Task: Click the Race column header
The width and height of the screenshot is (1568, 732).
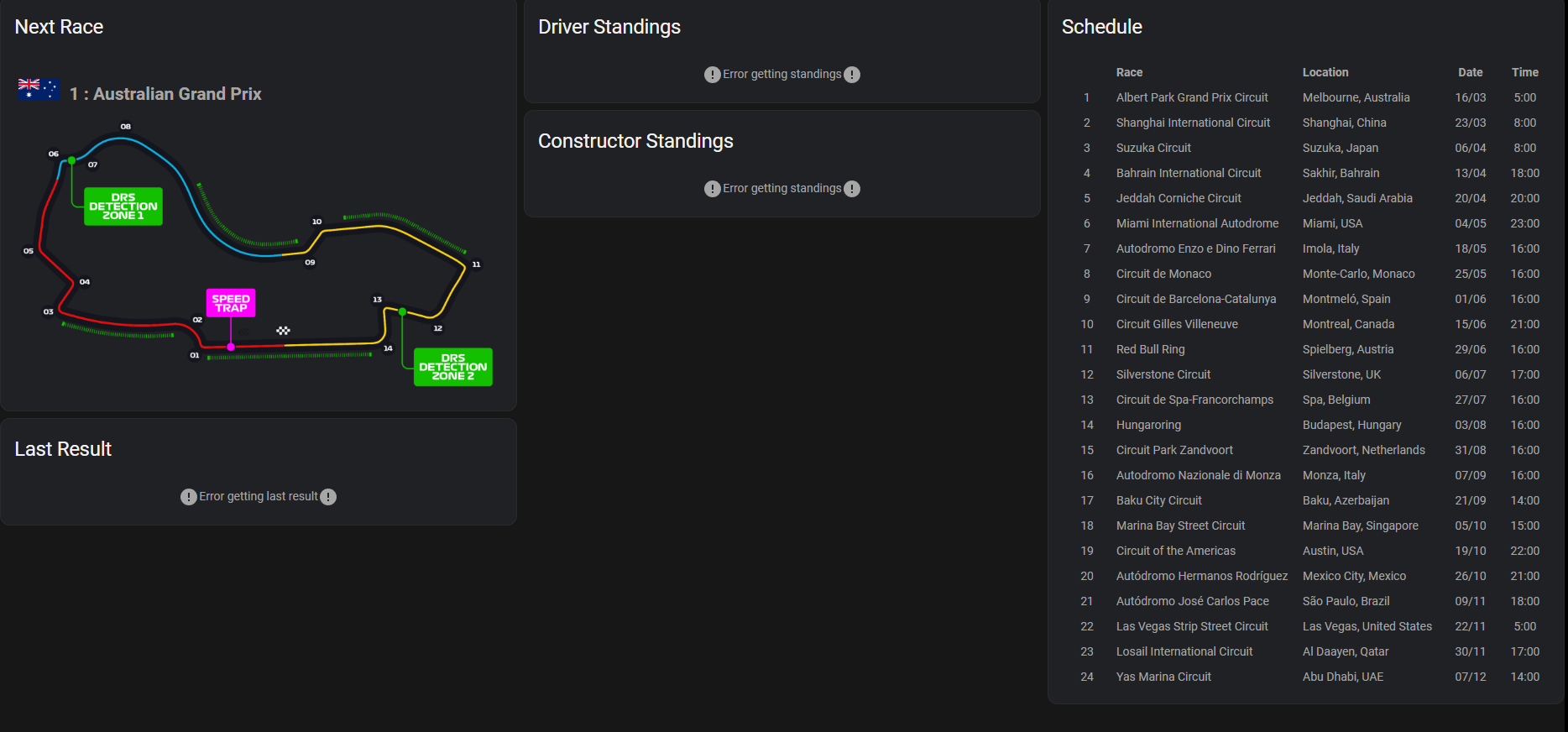Action: tap(1129, 72)
